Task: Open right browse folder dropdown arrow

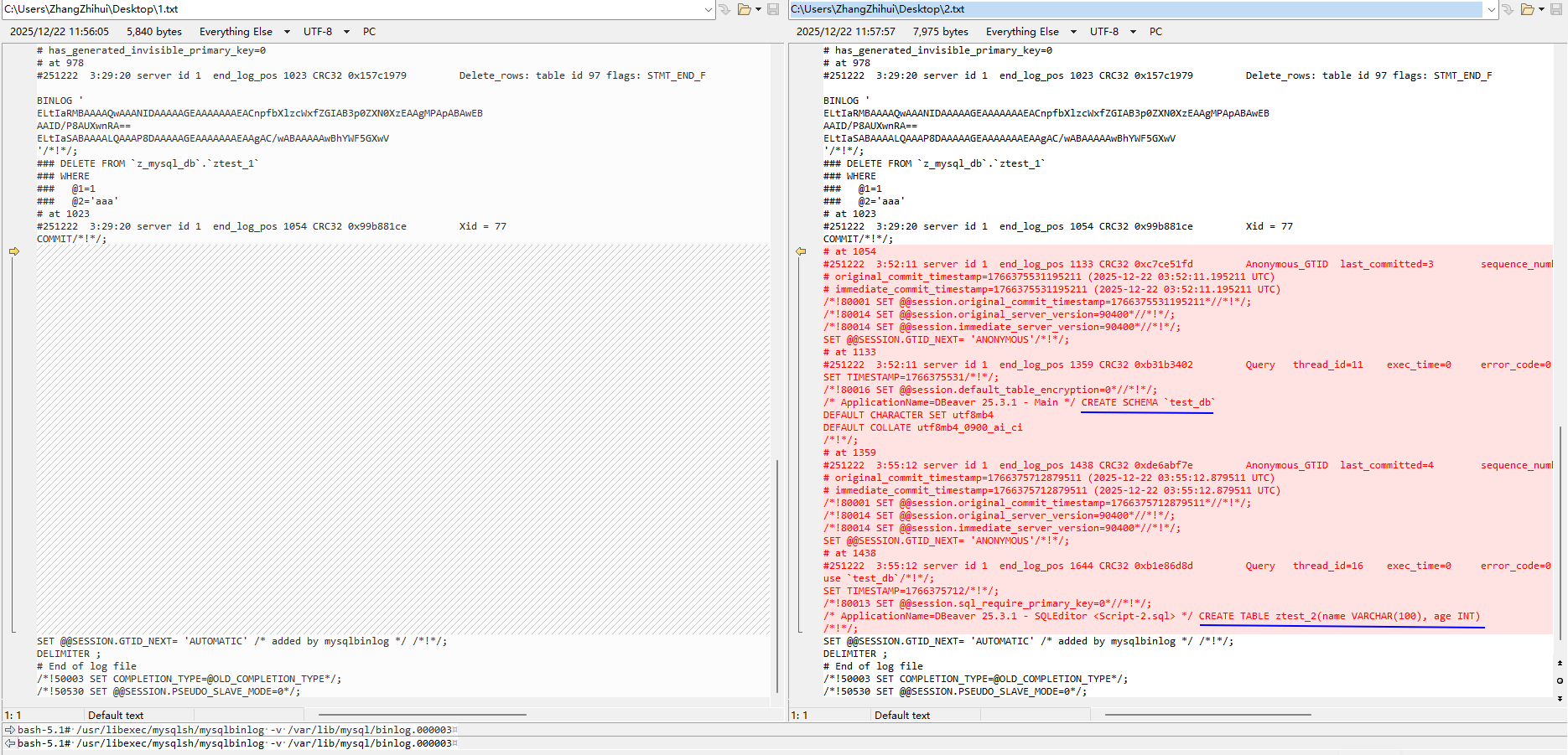Action: coord(1541,9)
